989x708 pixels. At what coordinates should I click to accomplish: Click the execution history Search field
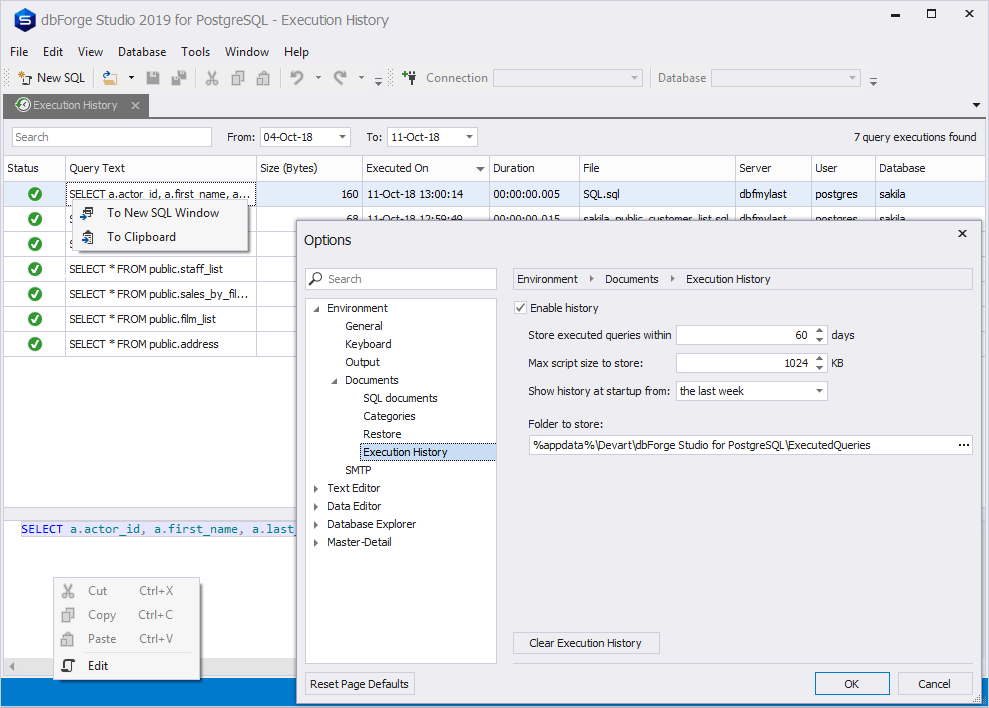click(x=112, y=137)
